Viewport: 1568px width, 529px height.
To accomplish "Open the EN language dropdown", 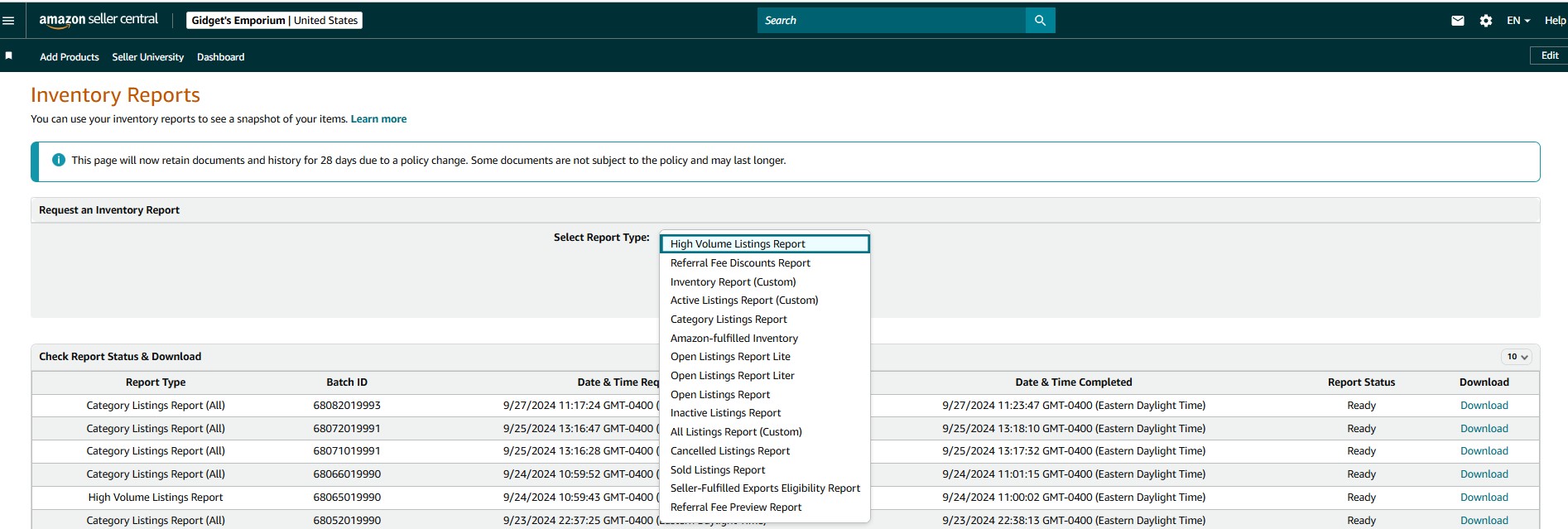I will [x=1517, y=21].
